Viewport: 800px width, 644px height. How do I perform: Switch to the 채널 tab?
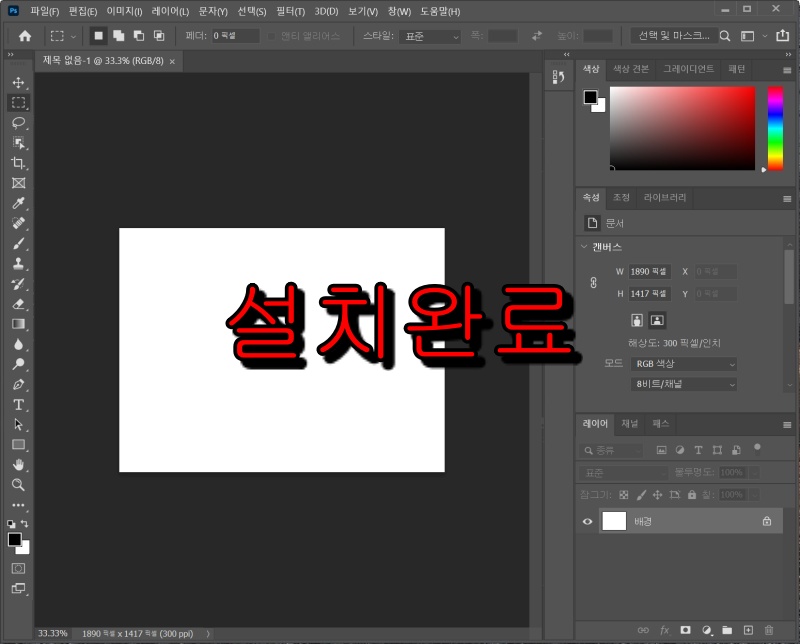pyautogui.click(x=631, y=423)
